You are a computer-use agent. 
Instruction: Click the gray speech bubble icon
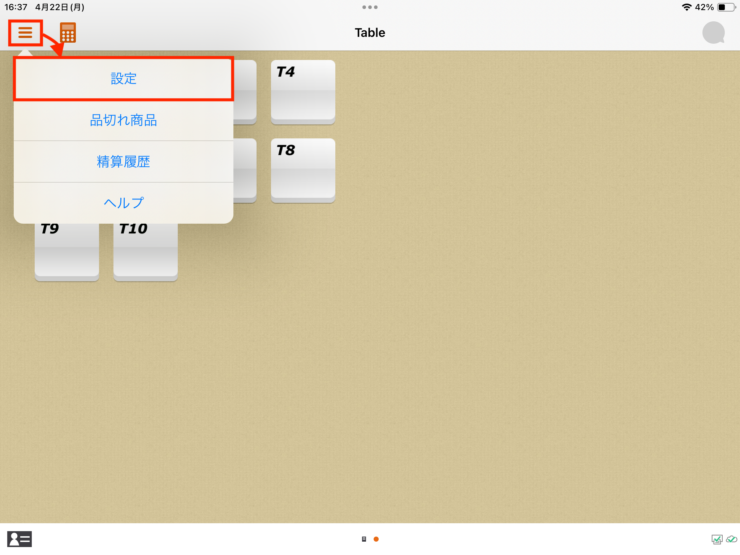714,33
